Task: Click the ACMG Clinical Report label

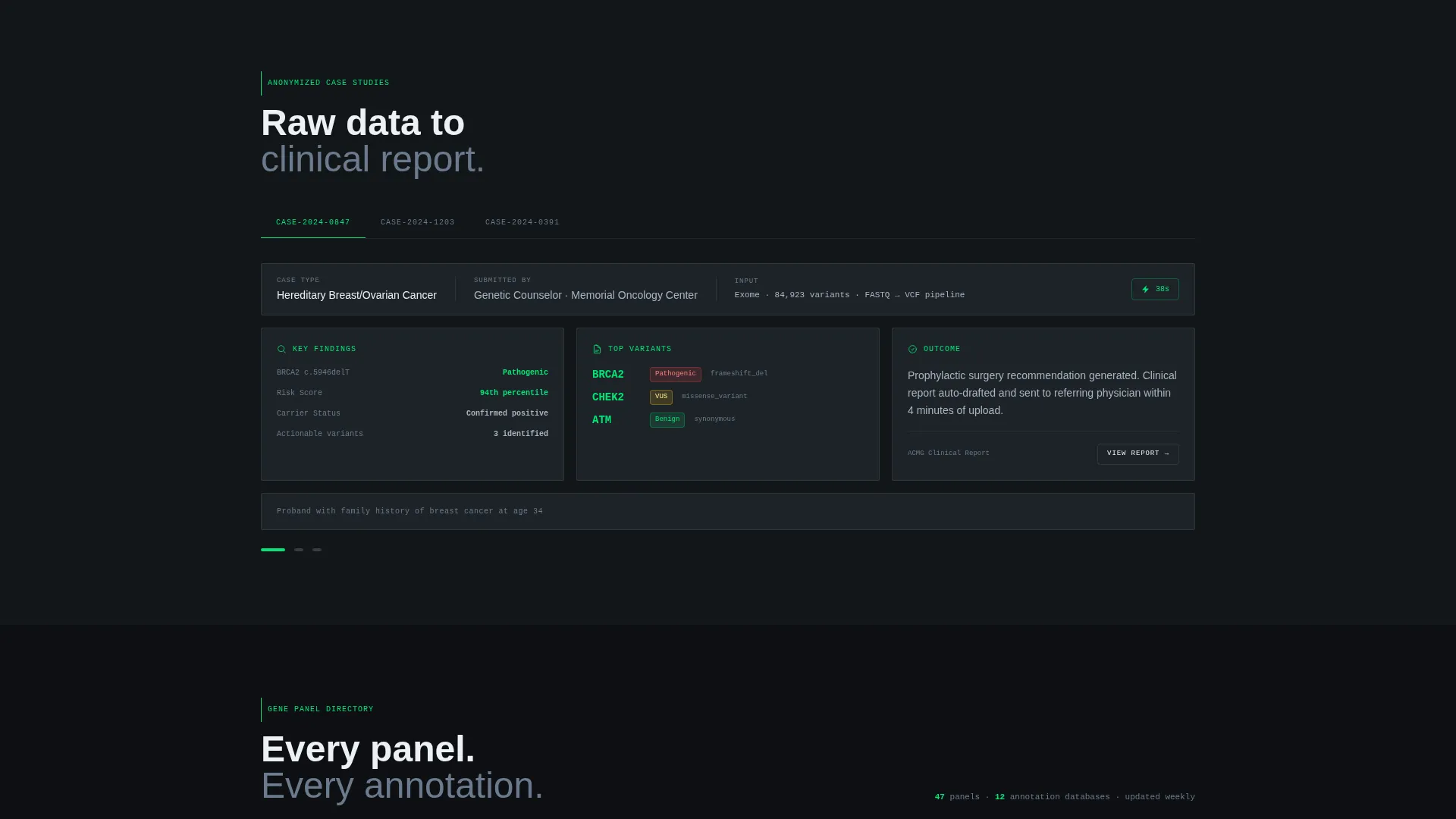Action: (948, 453)
